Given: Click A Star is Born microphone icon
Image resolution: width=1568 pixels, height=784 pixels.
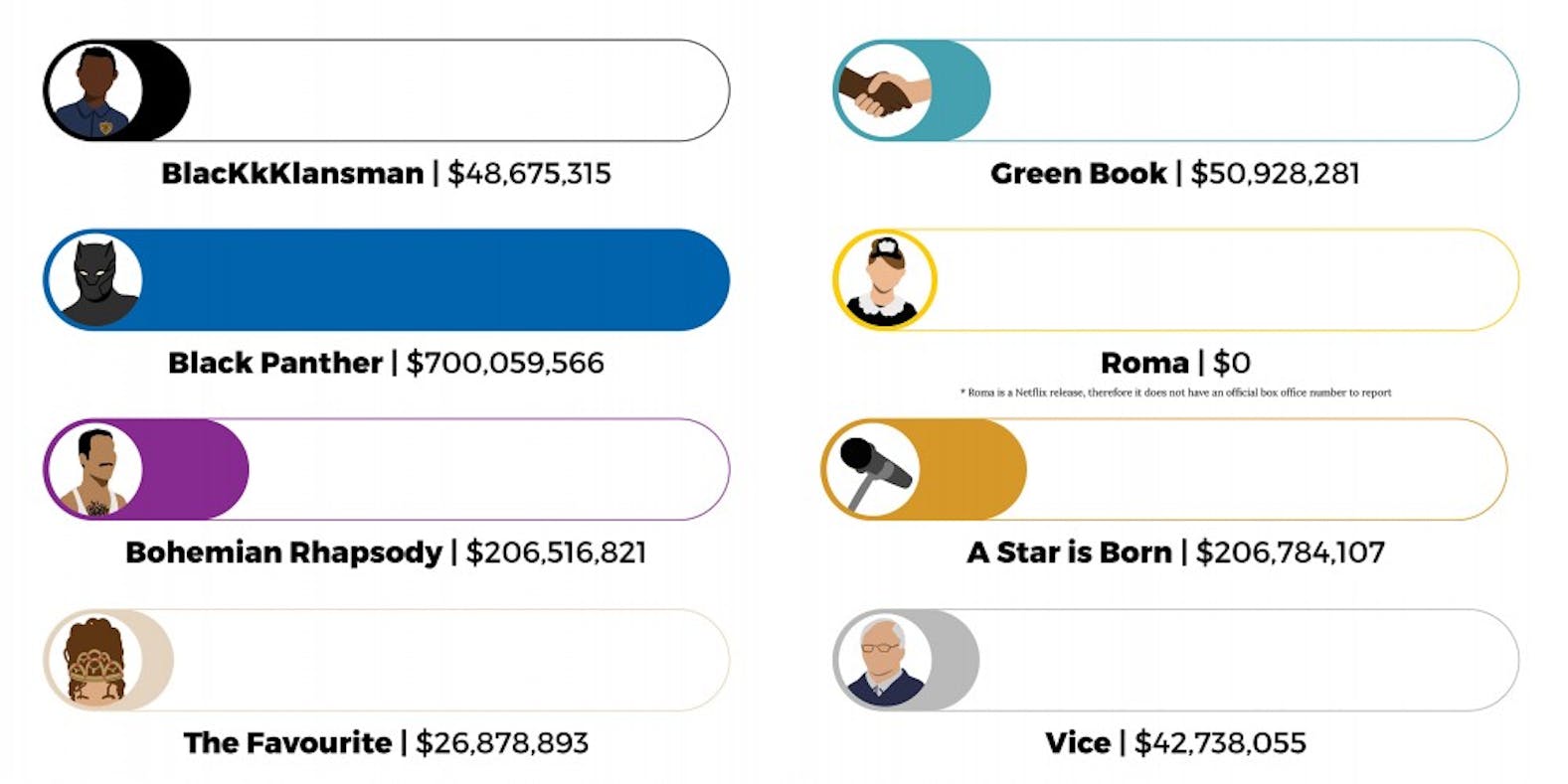Looking at the screenshot, I should (x=872, y=469).
